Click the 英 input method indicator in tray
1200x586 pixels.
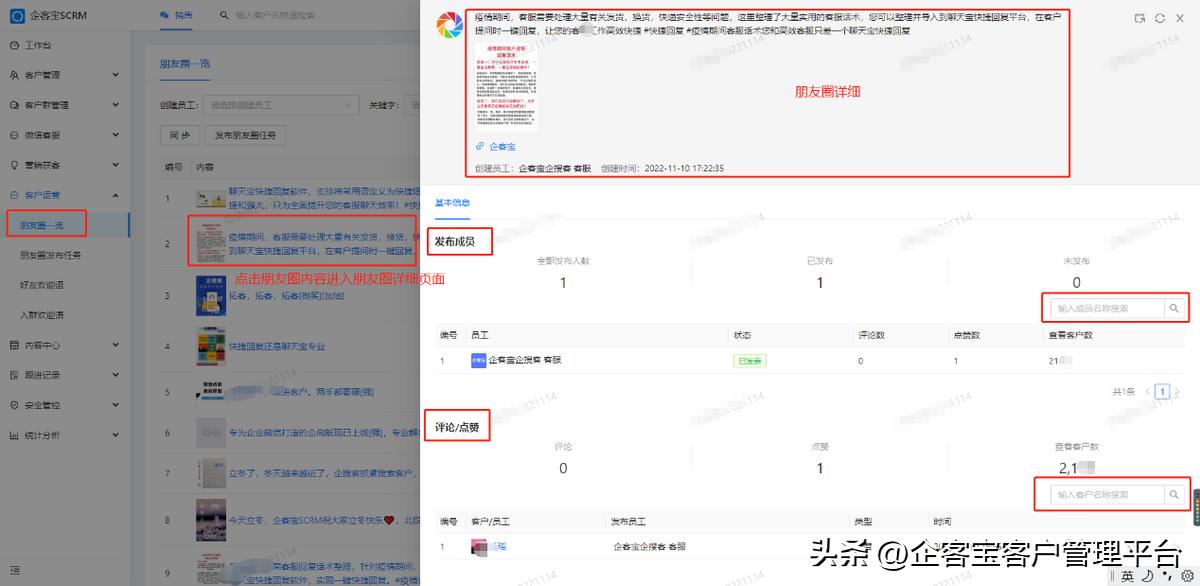tap(1125, 575)
